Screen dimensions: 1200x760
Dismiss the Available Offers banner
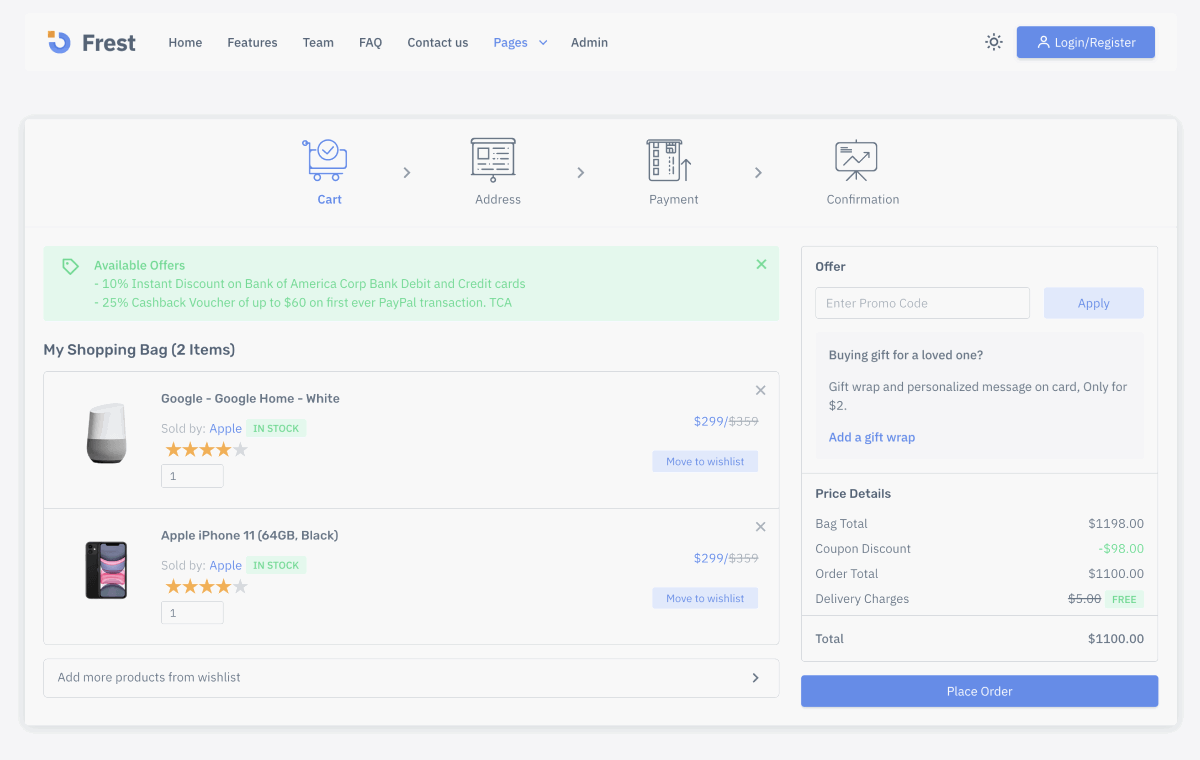[761, 264]
